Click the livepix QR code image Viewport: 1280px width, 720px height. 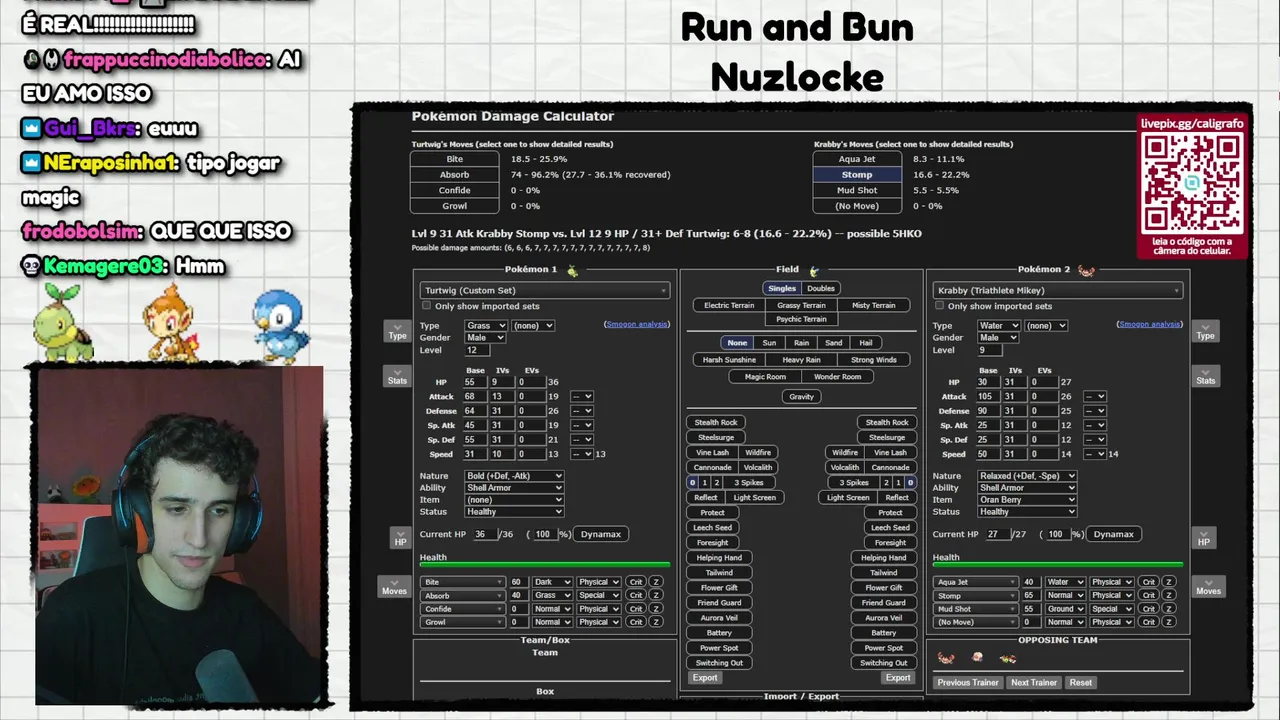[1192, 183]
